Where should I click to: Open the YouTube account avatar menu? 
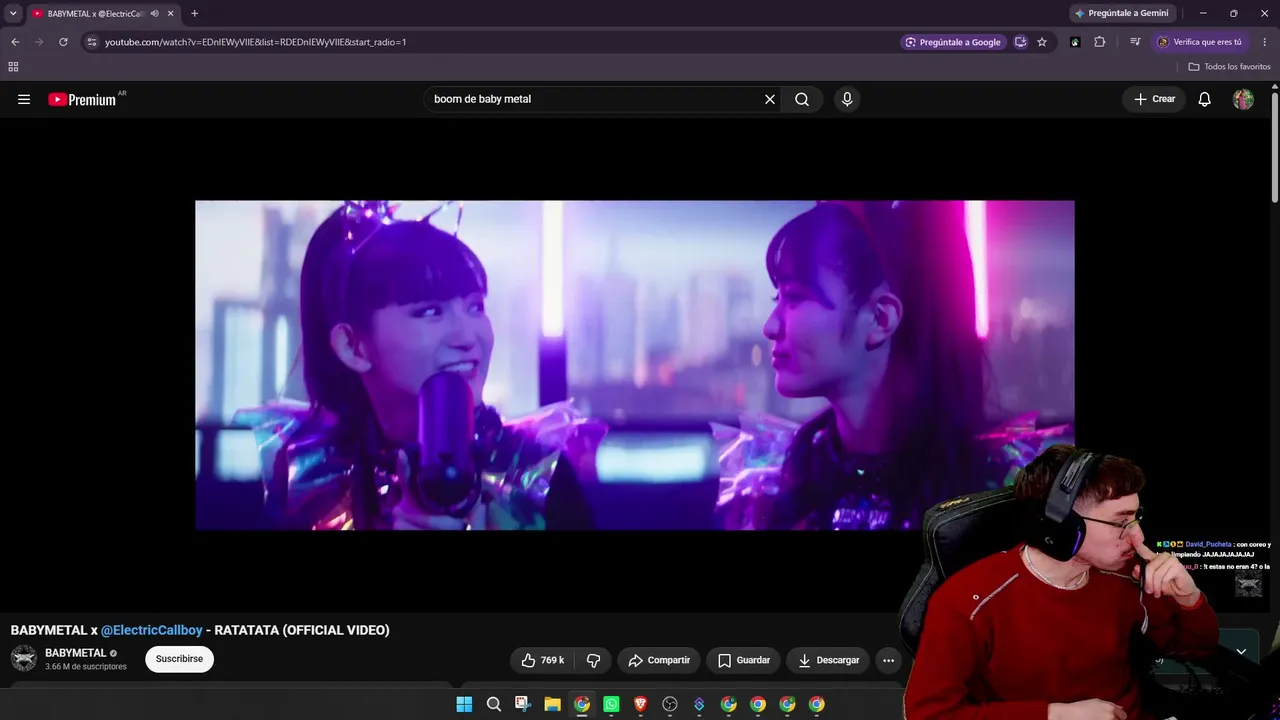(x=1243, y=99)
